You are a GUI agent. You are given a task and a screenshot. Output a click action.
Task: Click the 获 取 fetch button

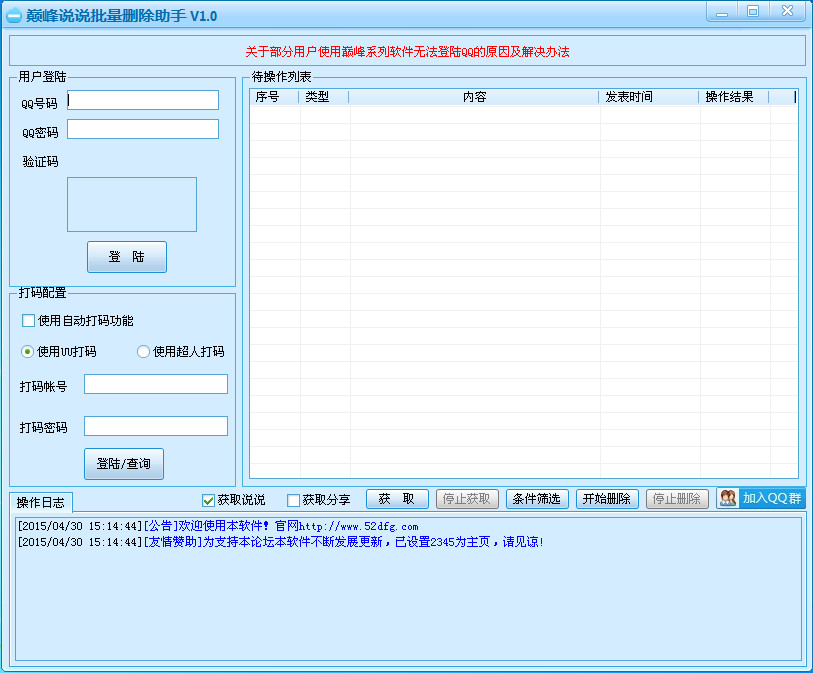(x=397, y=499)
